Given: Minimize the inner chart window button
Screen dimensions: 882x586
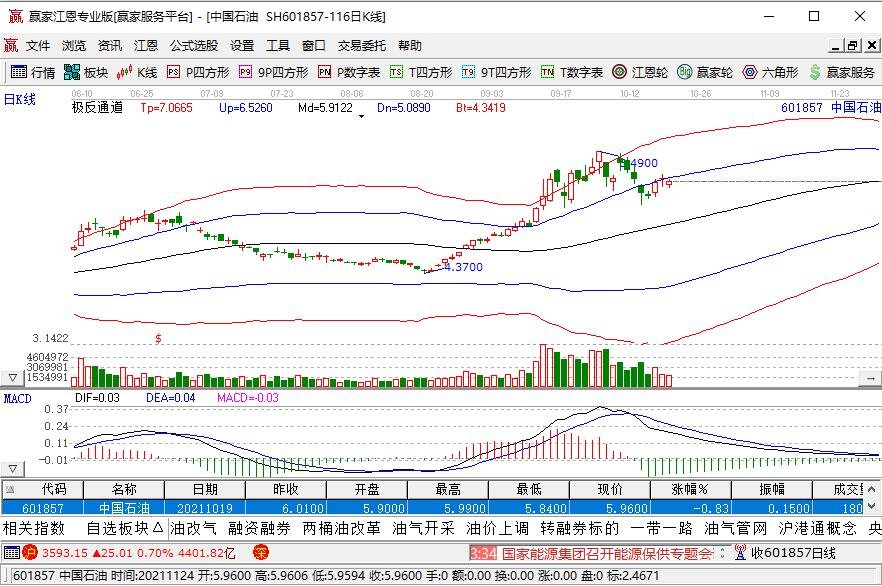Looking at the screenshot, I should point(836,46).
